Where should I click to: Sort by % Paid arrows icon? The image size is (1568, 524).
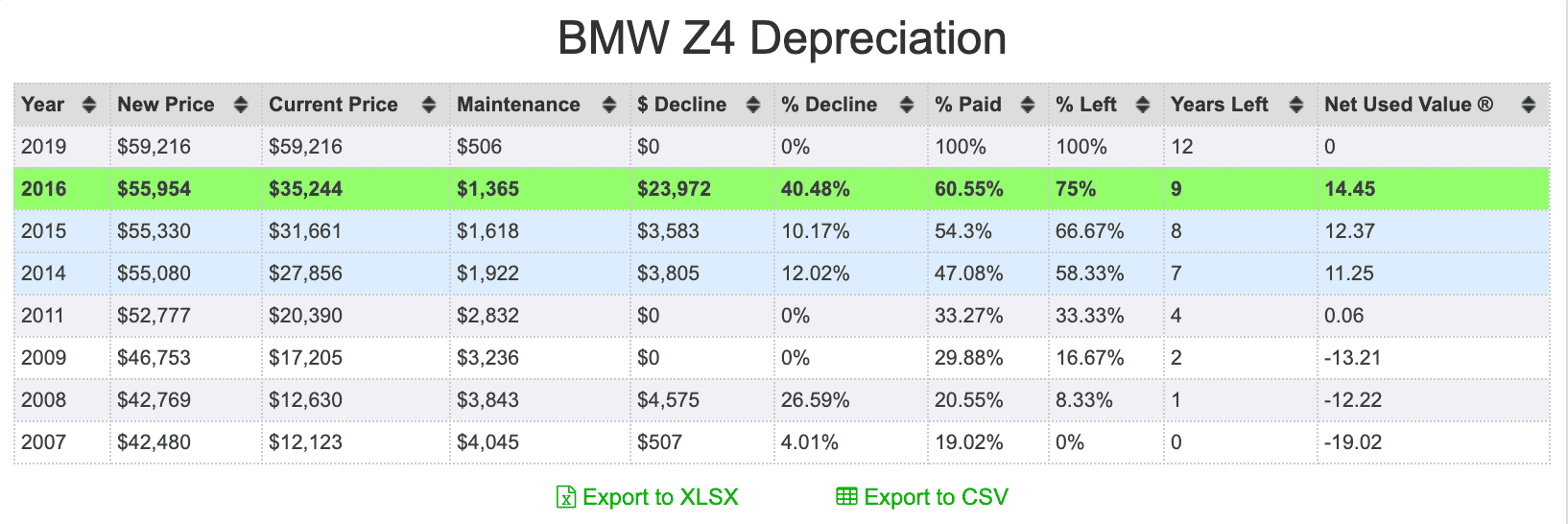pyautogui.click(x=1028, y=105)
